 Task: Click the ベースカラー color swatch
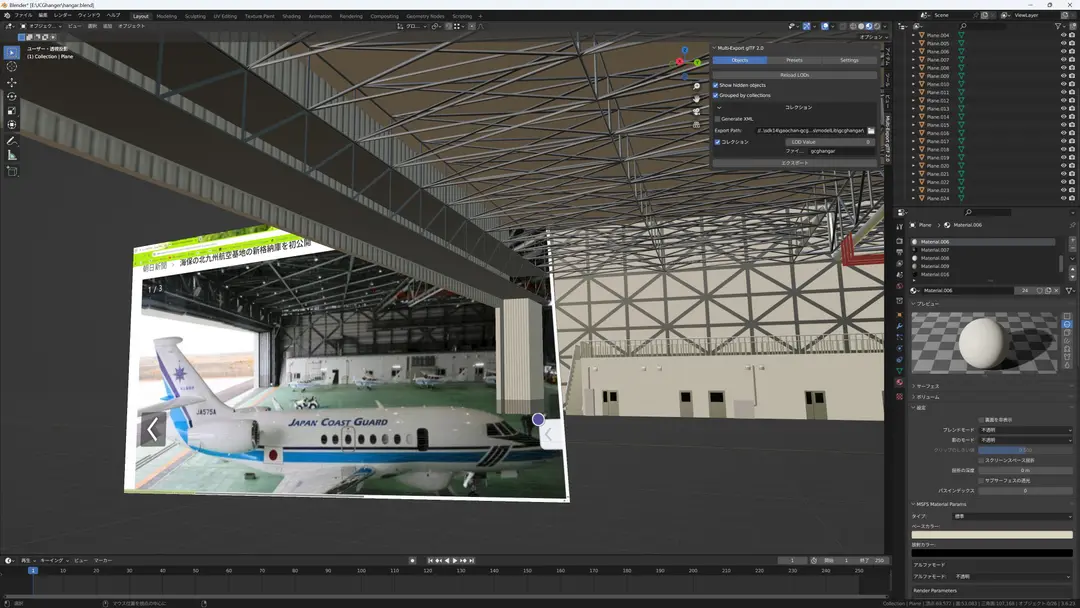coord(992,535)
